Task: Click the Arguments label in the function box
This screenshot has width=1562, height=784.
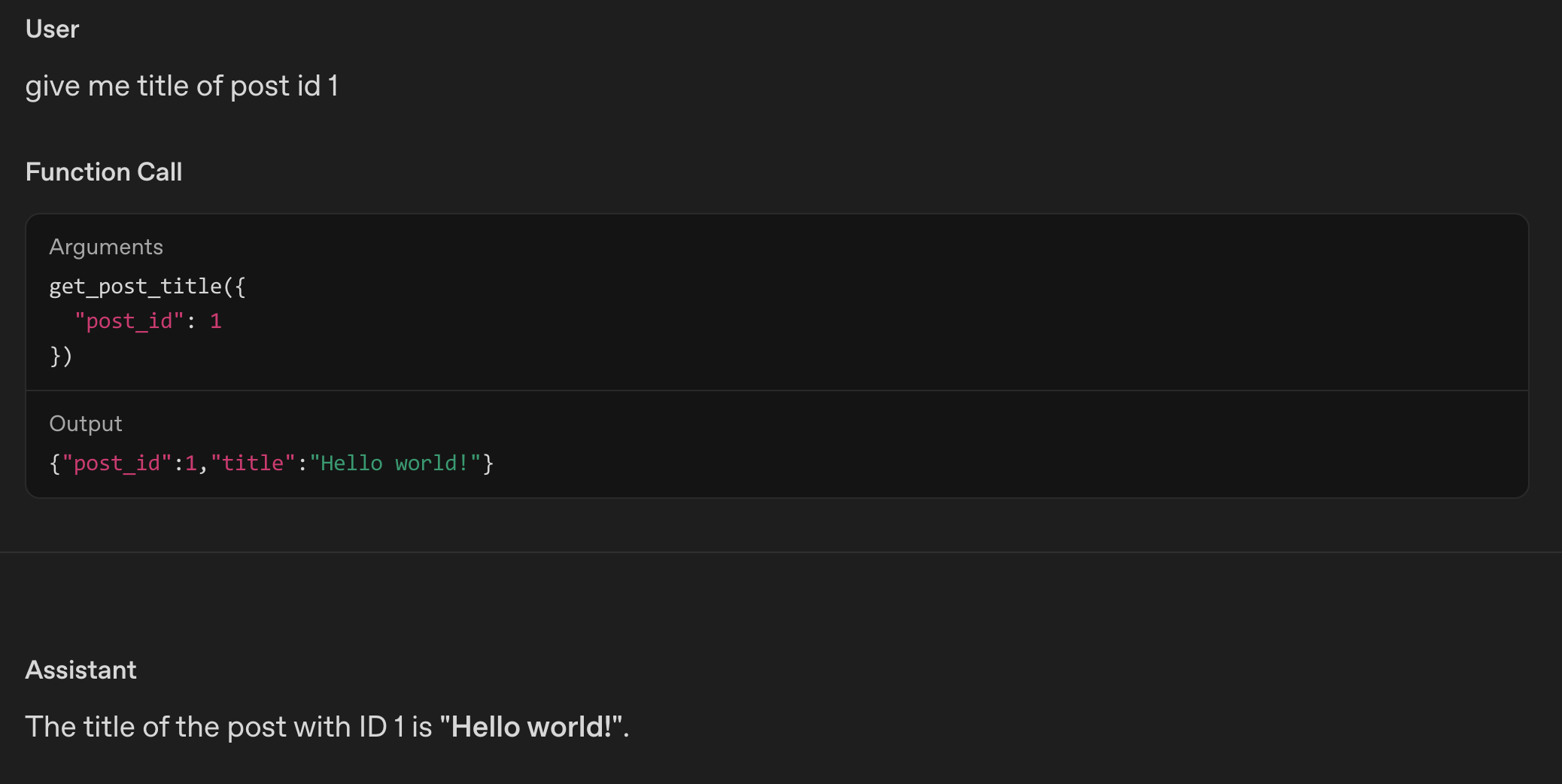Action: 106,247
